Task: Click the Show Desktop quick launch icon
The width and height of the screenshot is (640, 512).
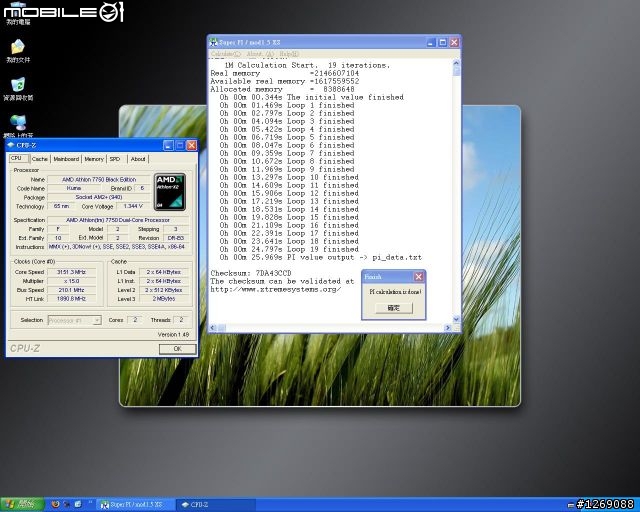Action: click(78, 504)
